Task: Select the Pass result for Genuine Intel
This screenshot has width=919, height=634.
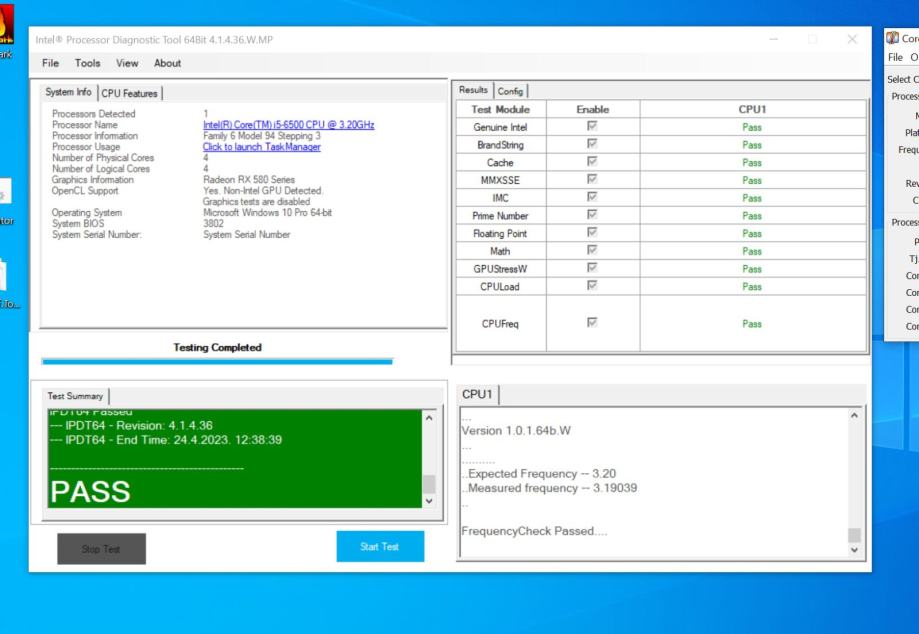Action: pos(752,127)
